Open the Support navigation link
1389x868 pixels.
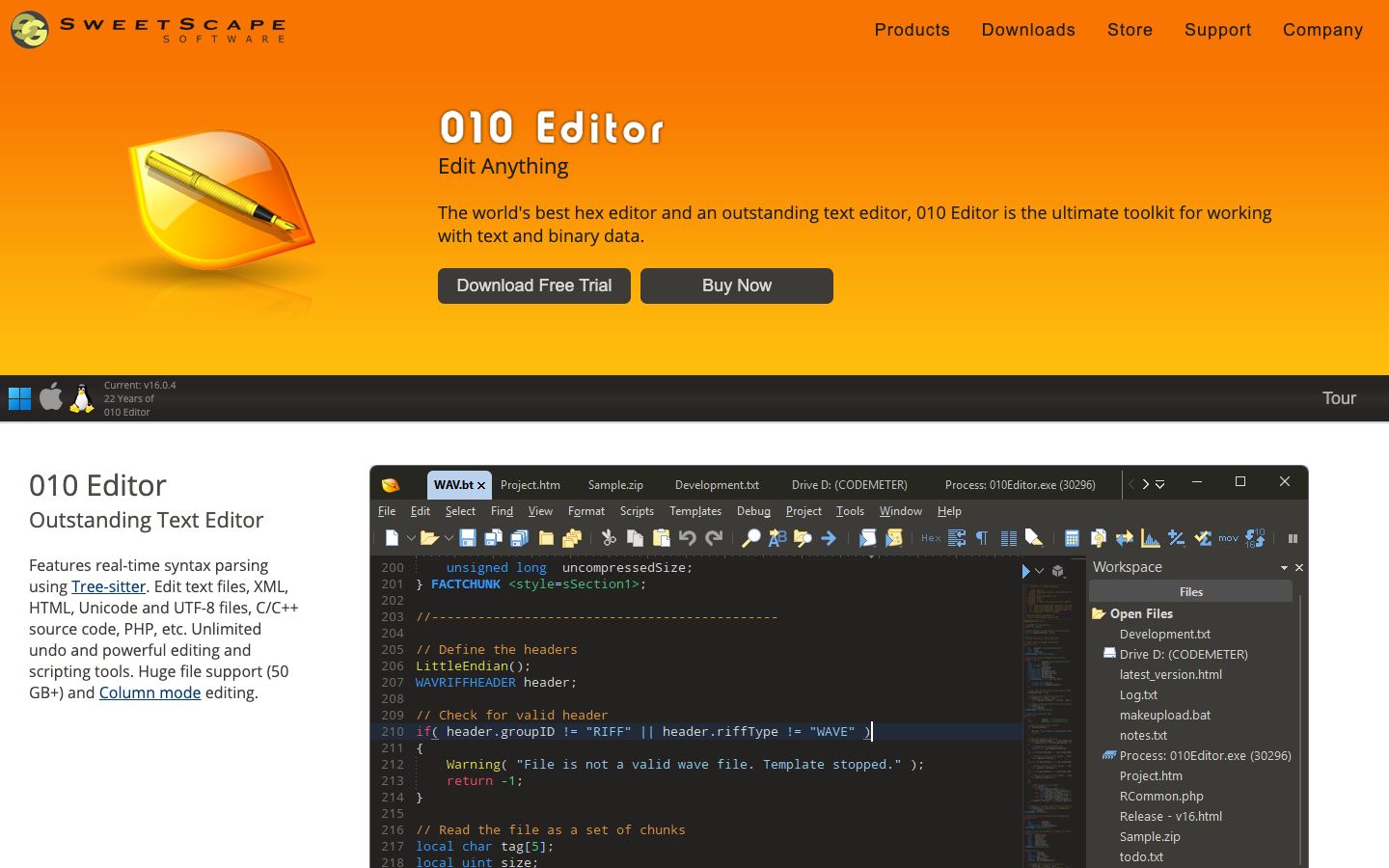pyautogui.click(x=1218, y=30)
